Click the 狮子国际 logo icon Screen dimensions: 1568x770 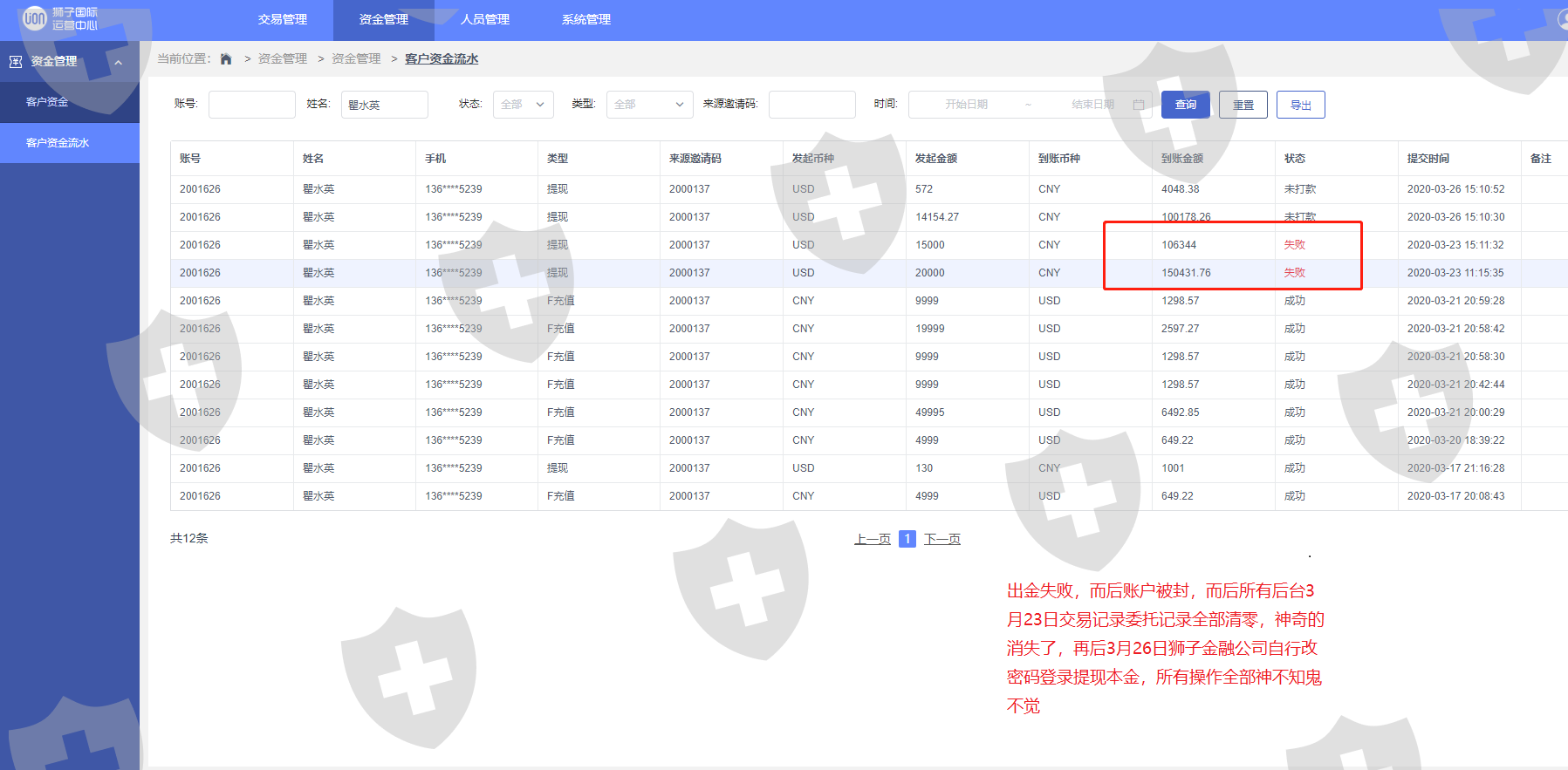34,18
